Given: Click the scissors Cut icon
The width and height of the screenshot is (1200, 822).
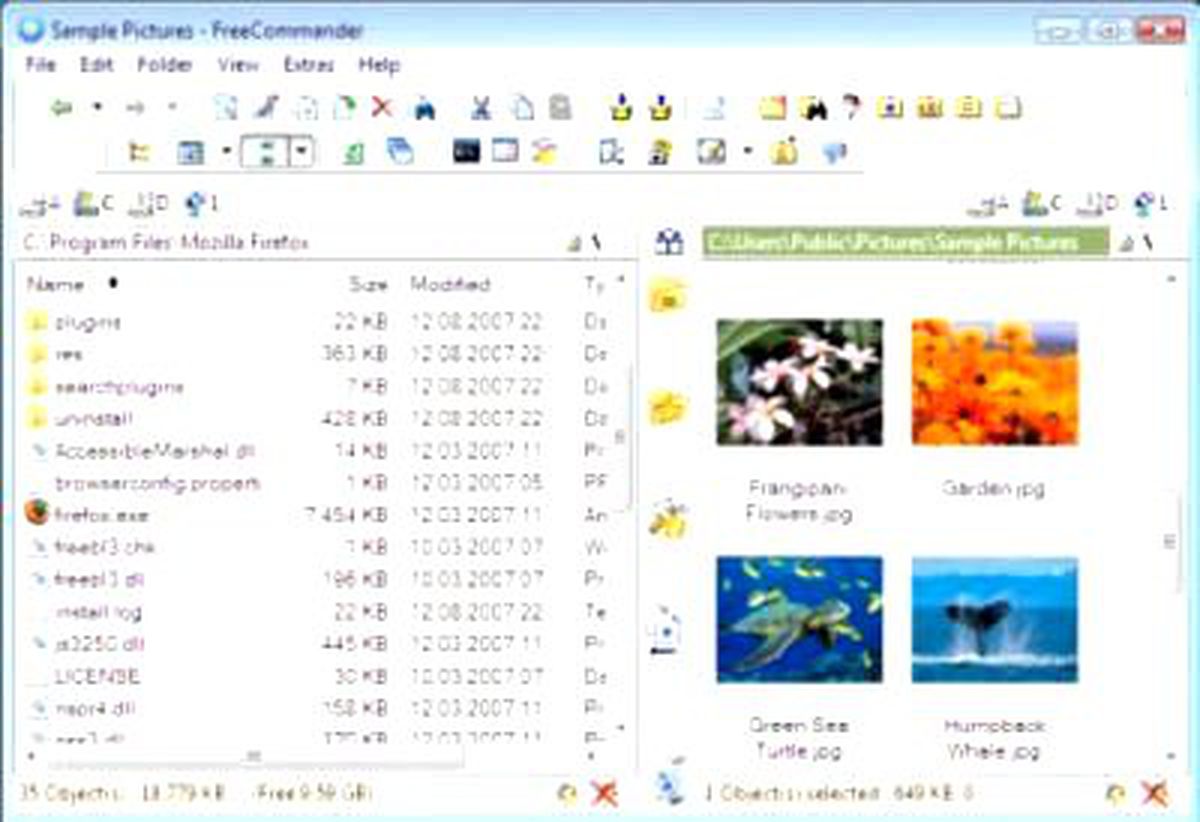Looking at the screenshot, I should [x=482, y=107].
